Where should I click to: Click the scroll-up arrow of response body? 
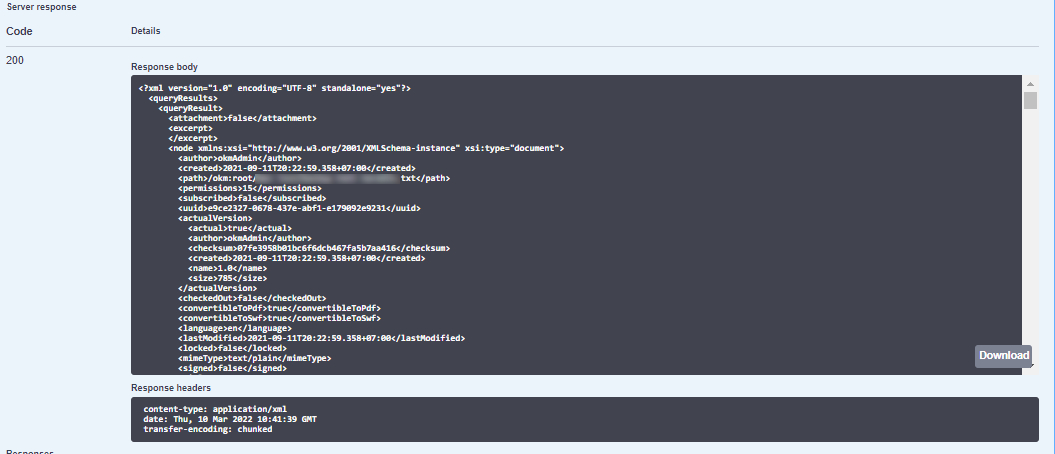[1030, 82]
